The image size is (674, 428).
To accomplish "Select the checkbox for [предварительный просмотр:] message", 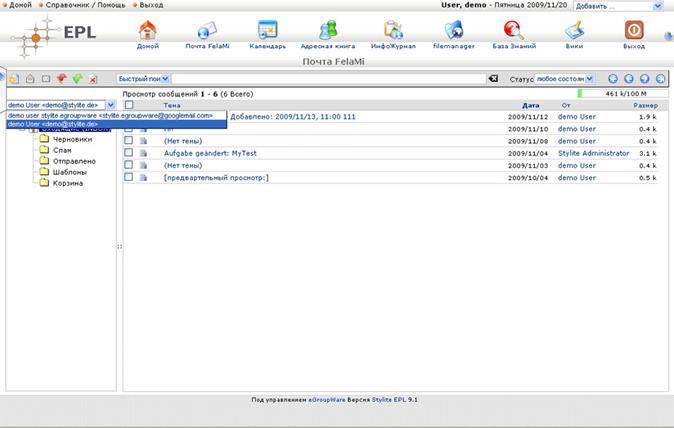I will [x=129, y=177].
